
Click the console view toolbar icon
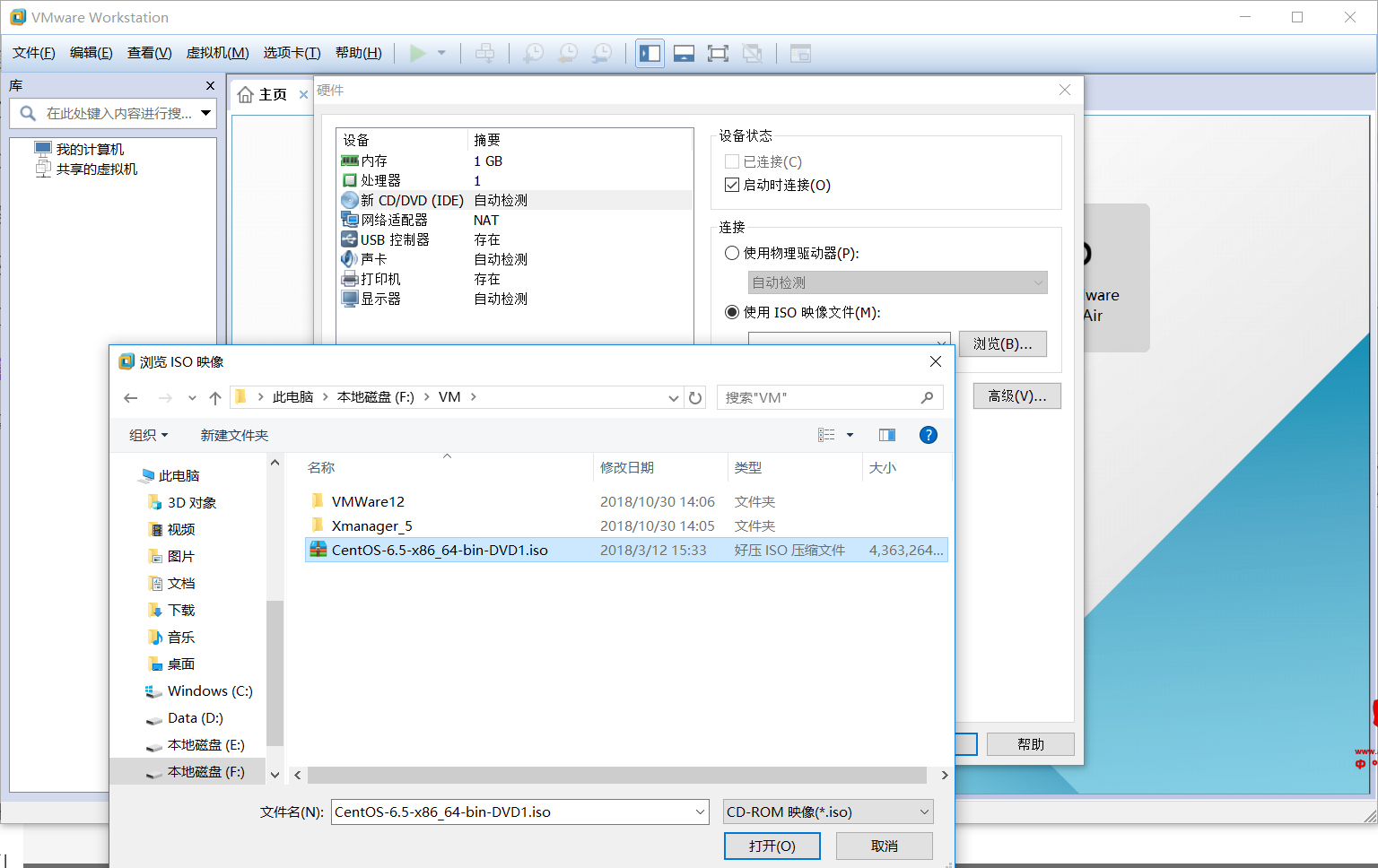click(800, 53)
